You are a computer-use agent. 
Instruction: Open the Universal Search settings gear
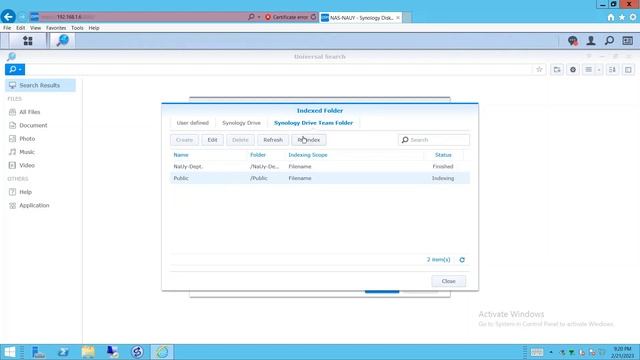pyautogui.click(x=573, y=70)
